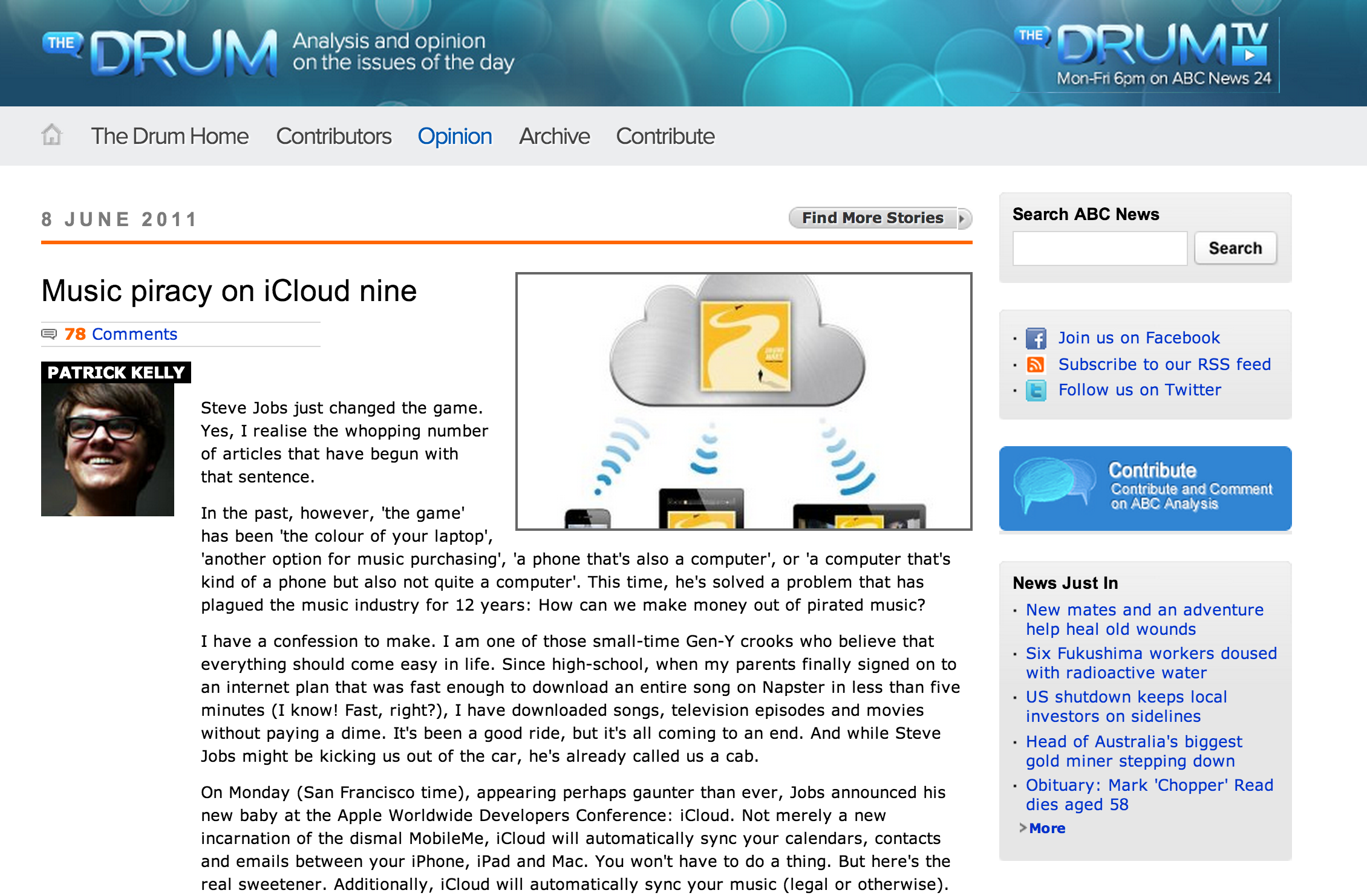Open the Contributors menu item
1367x896 pixels.
point(334,136)
